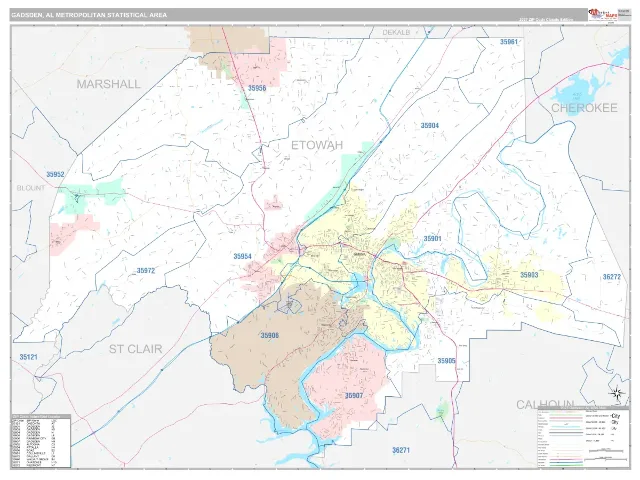640x480 pixels.
Task: Select the CHEROKEE county label
Action: tap(584, 108)
